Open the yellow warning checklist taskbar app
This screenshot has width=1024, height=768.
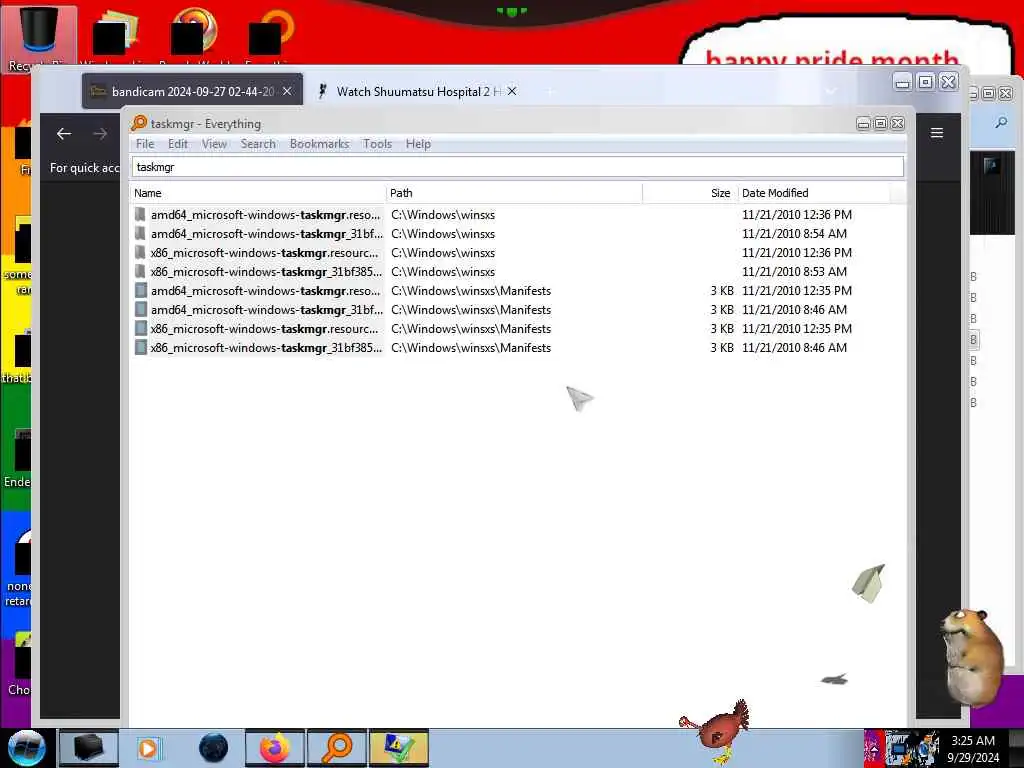pos(399,748)
